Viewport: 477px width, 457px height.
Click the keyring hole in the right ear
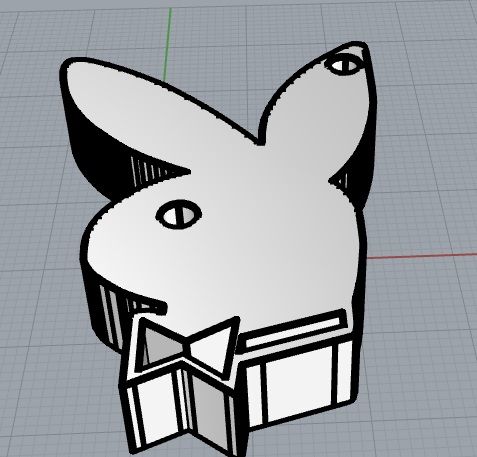(345, 65)
